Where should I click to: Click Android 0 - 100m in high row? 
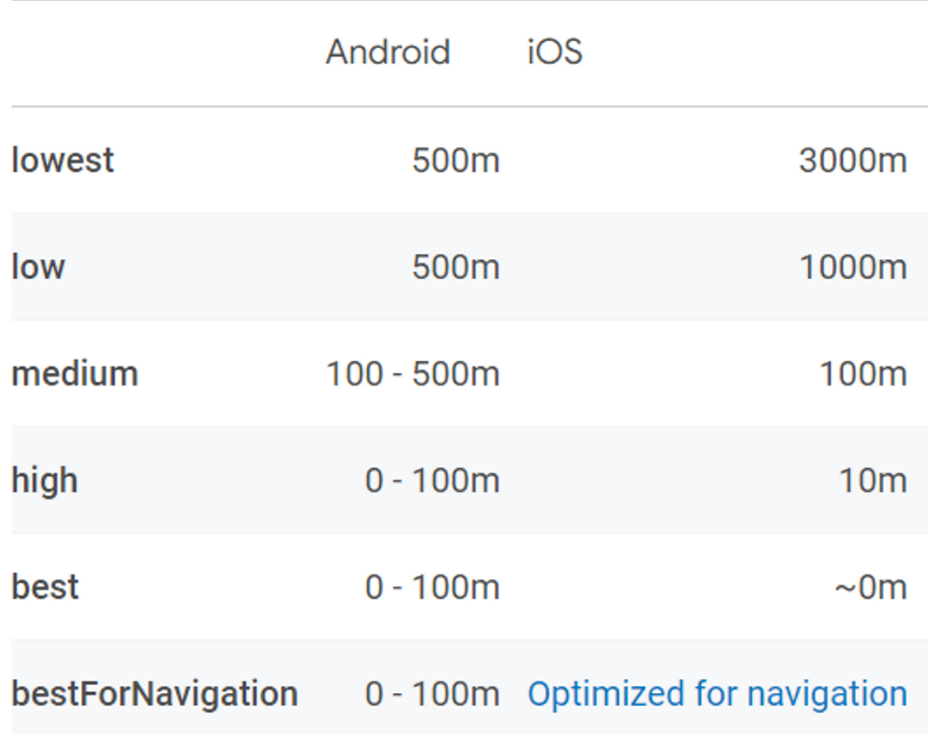[433, 481]
